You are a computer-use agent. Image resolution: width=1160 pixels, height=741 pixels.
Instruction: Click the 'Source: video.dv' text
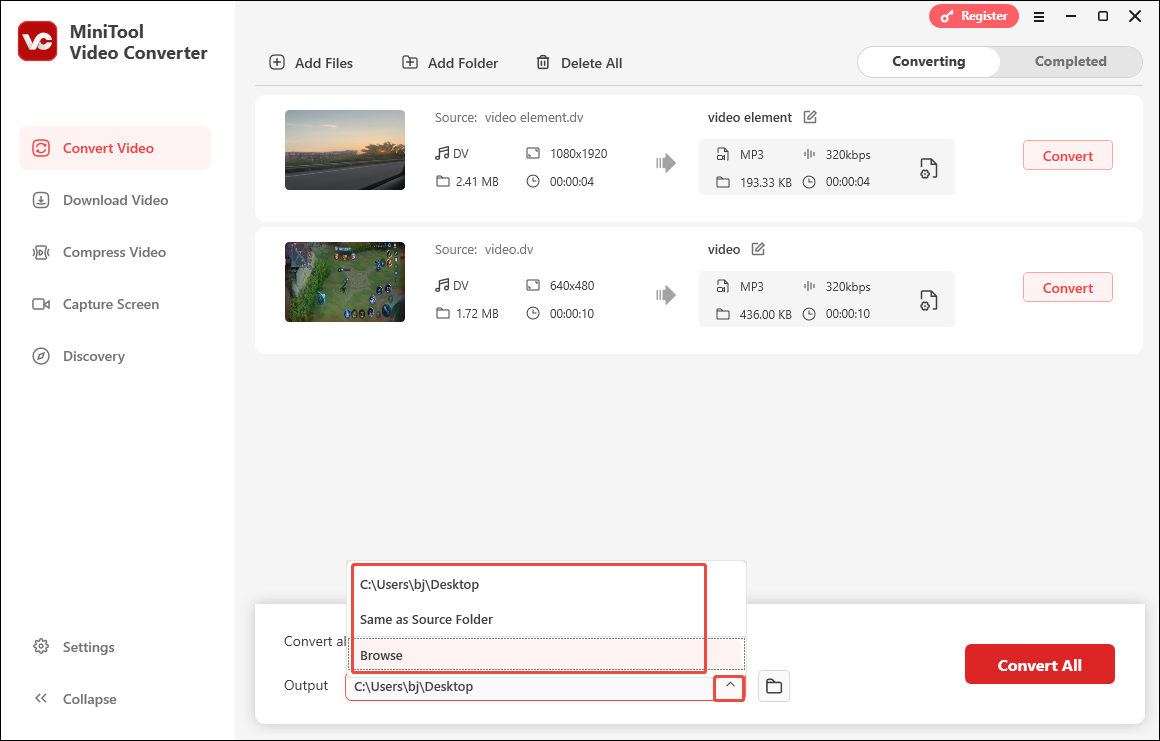point(484,249)
